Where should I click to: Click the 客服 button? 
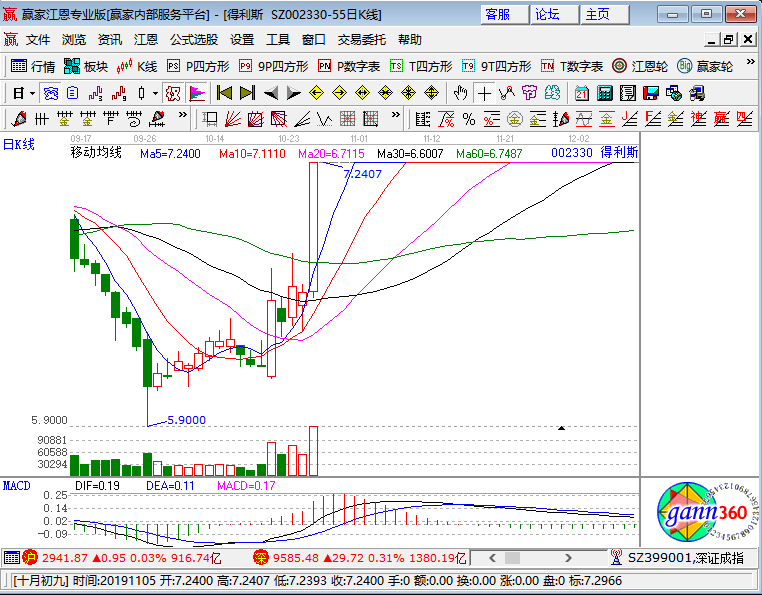pyautogui.click(x=504, y=15)
